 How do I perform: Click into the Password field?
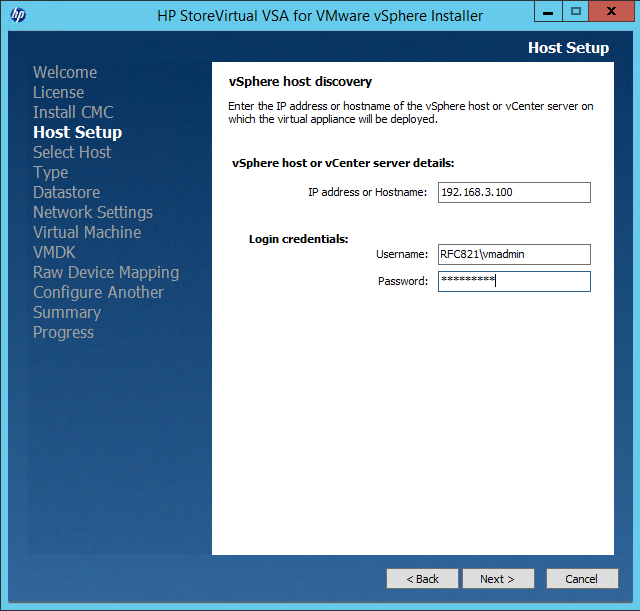tap(514, 282)
